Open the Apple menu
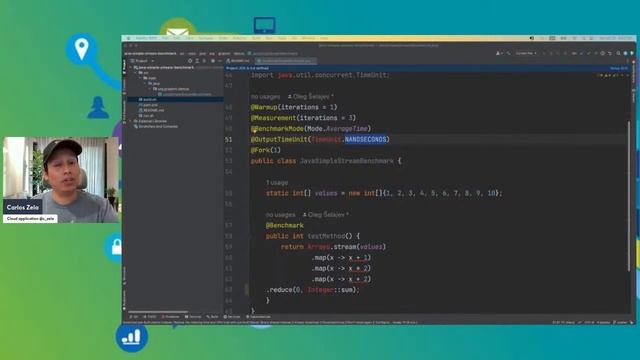The image size is (640, 360). 129,38
